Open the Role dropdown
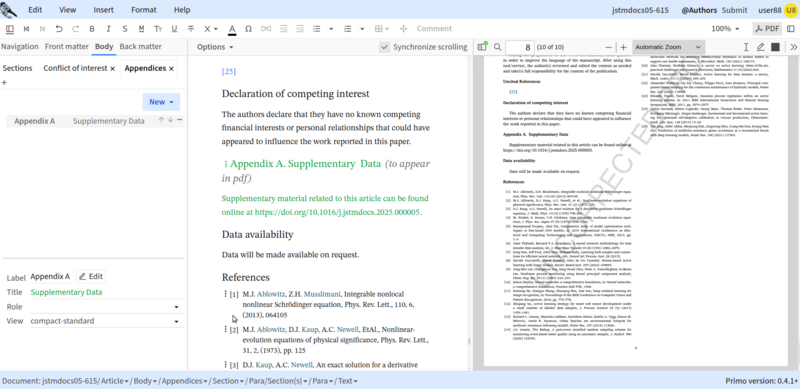 point(106,307)
